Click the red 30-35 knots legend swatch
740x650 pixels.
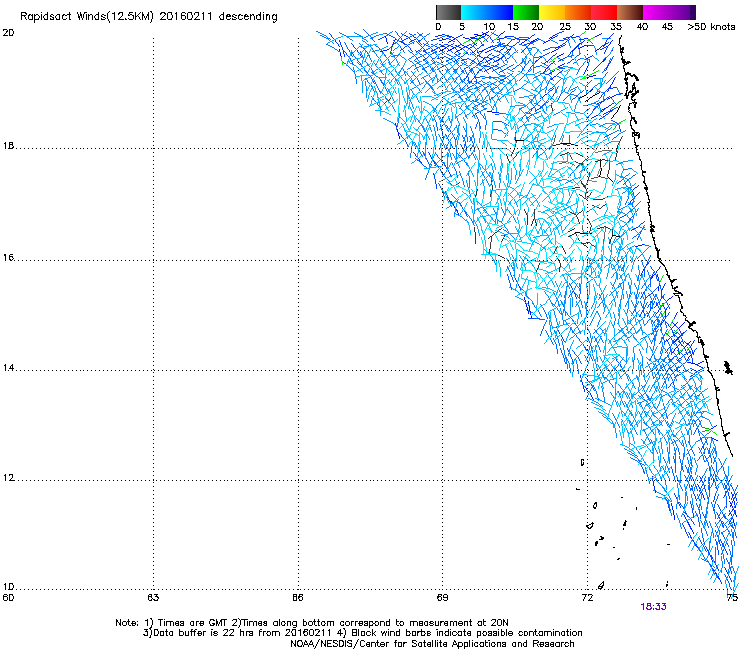[604, 12]
